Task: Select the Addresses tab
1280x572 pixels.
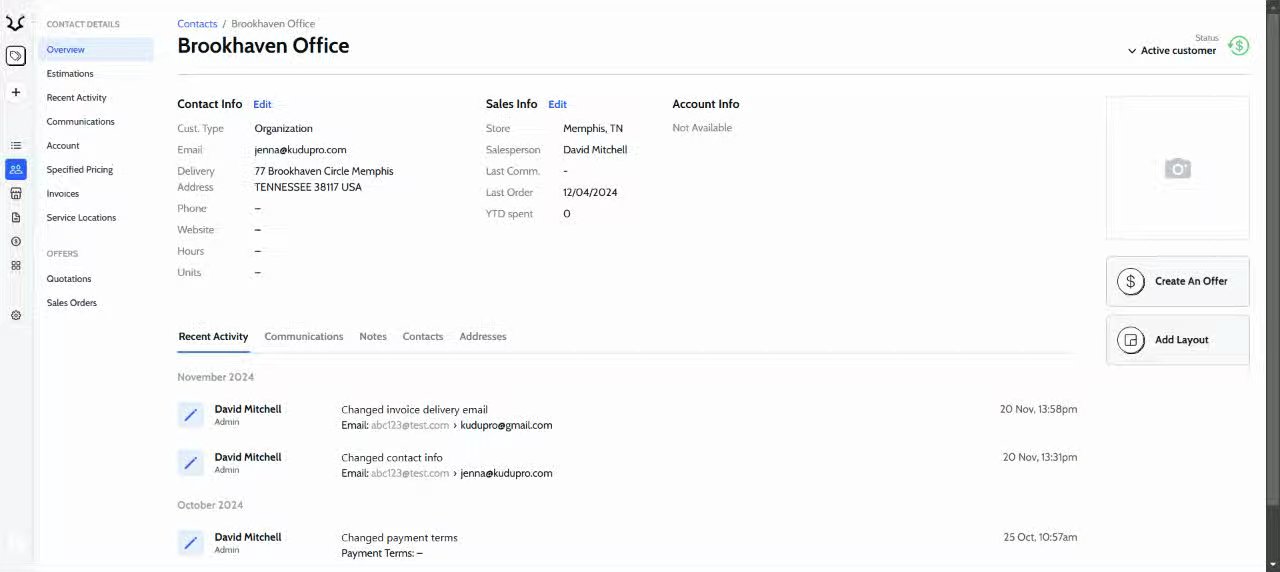Action: 483,337
